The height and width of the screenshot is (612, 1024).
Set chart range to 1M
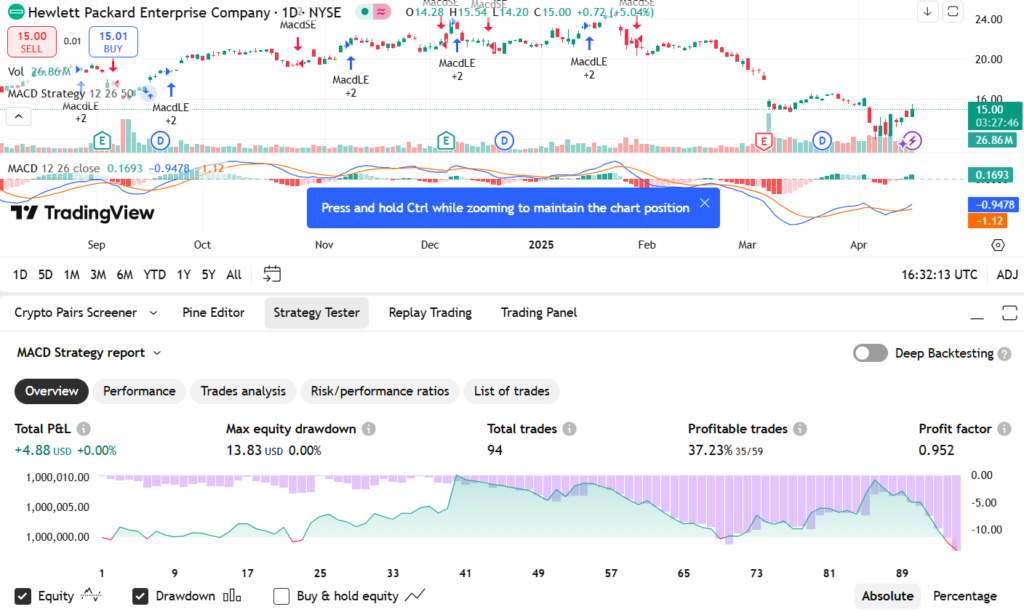click(72, 274)
